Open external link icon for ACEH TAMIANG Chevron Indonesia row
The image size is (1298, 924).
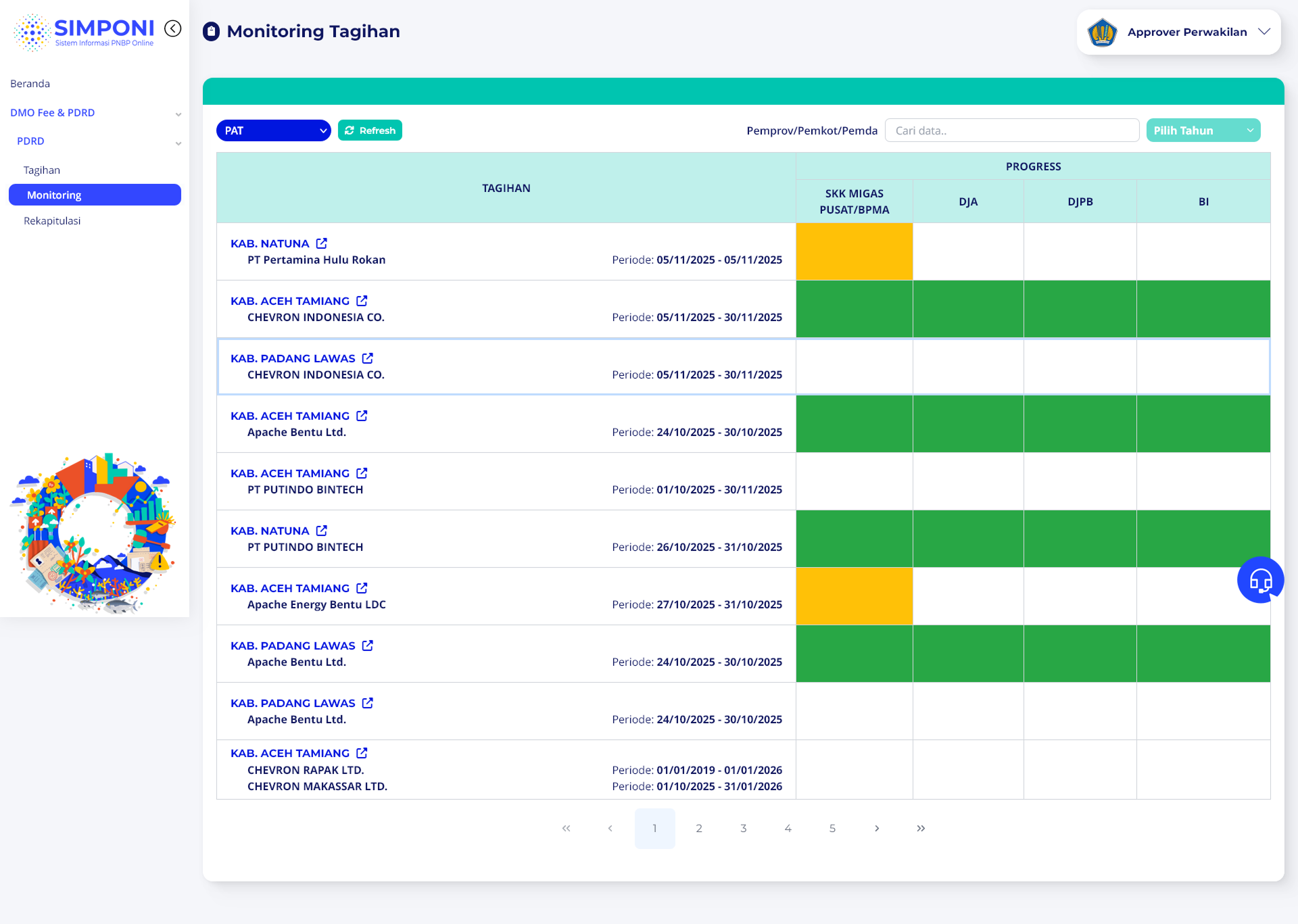coord(362,301)
